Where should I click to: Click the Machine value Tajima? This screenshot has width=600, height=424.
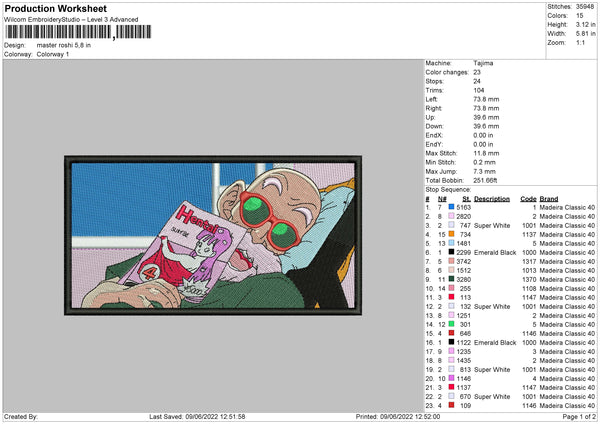[483, 63]
